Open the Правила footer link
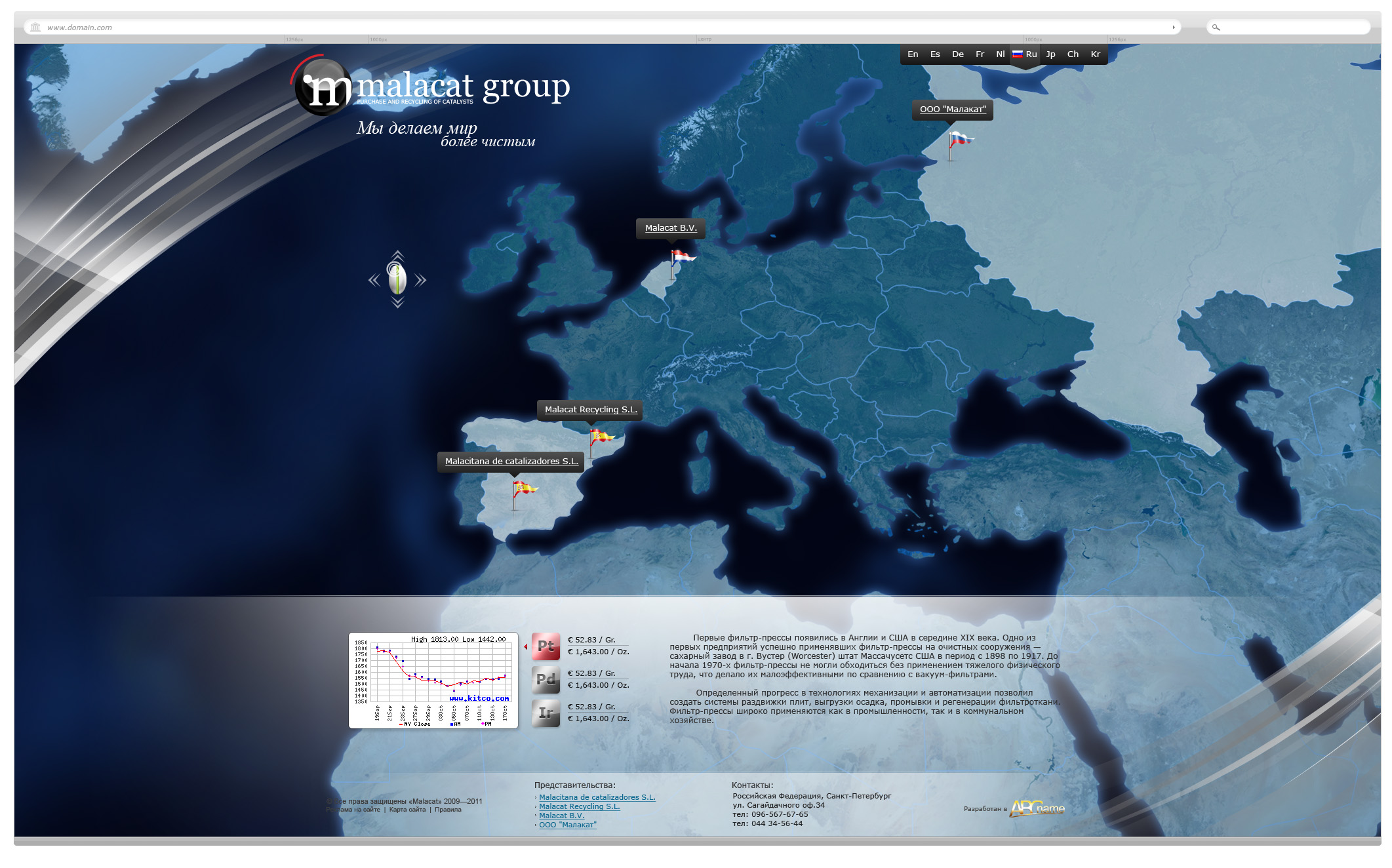This screenshot has height=868, width=1392. pos(448,810)
